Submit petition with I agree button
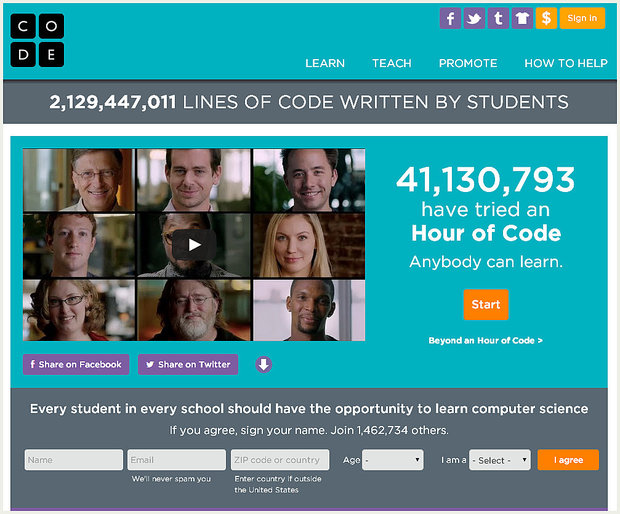The height and width of the screenshot is (514, 620). click(x=568, y=460)
